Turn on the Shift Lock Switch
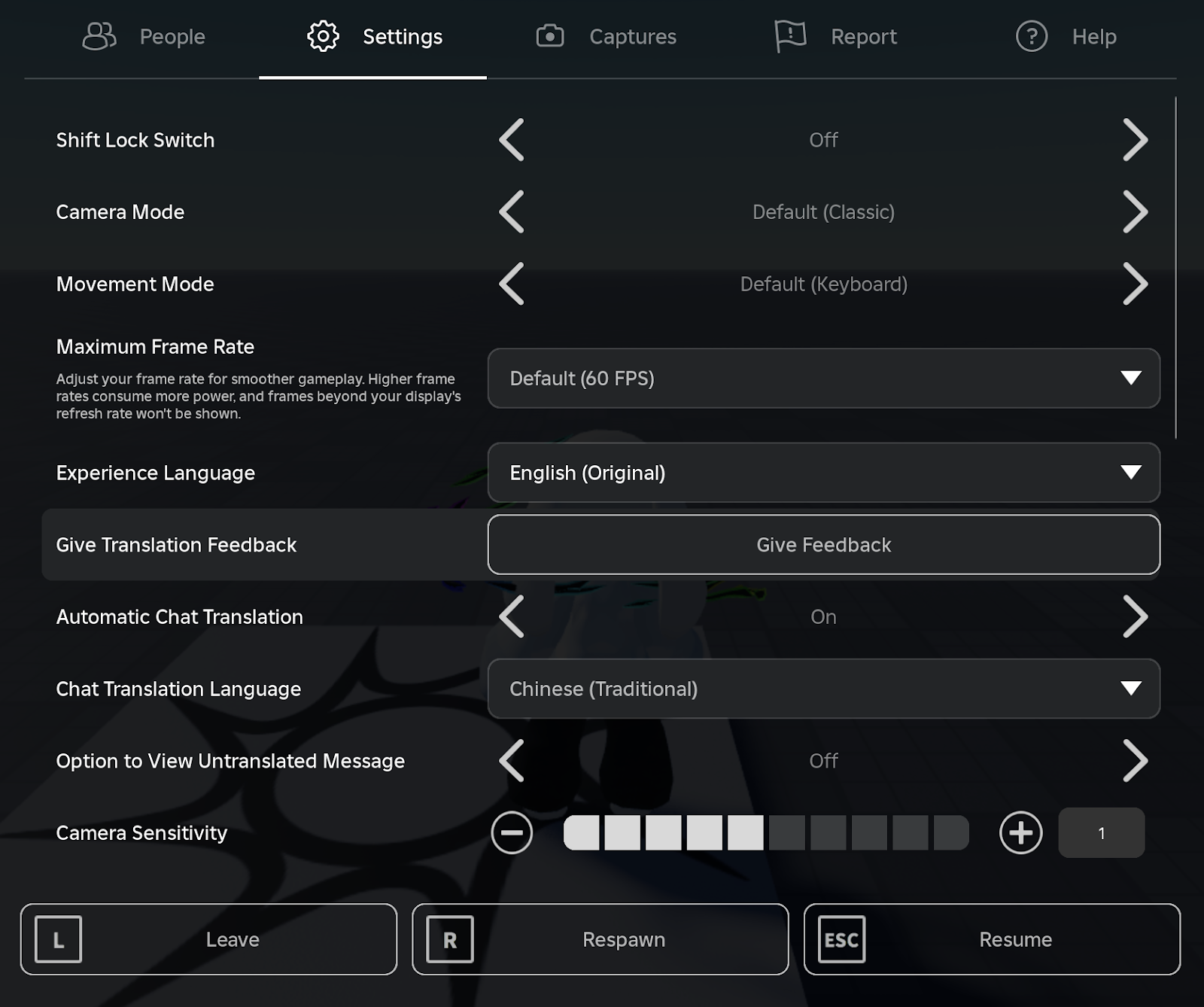Screen dimensions: 1204x1007 click(x=1136, y=140)
